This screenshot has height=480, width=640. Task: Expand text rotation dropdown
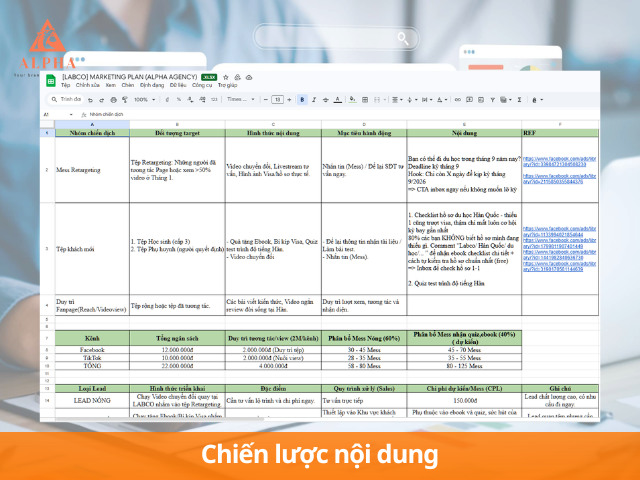point(446,100)
